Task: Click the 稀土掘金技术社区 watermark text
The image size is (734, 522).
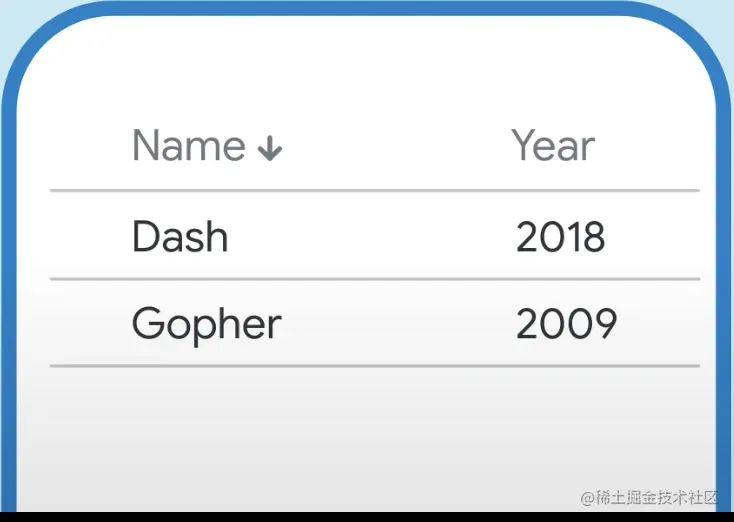Action: click(x=657, y=497)
